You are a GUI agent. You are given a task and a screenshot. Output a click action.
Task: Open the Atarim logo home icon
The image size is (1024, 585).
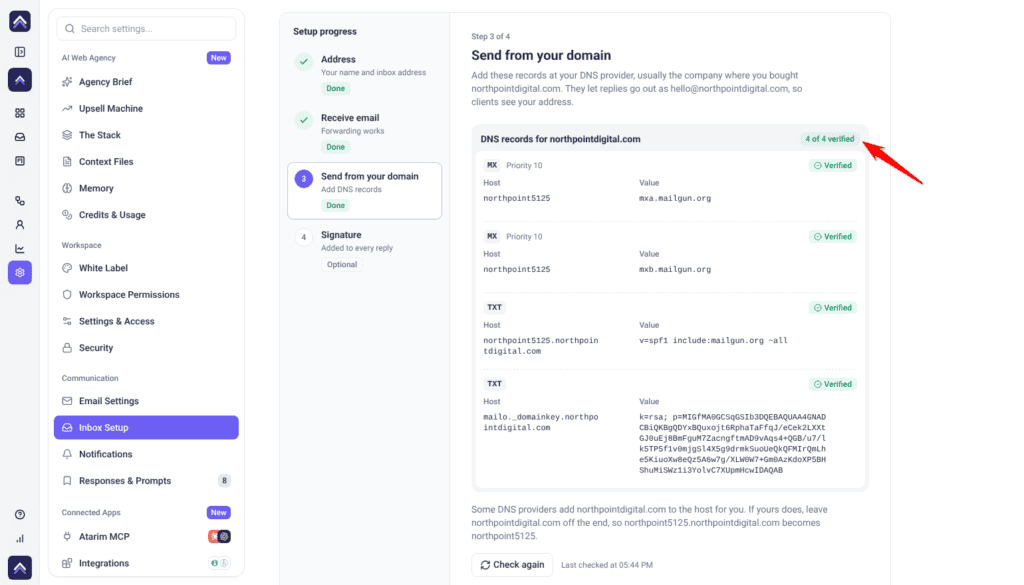(20, 22)
